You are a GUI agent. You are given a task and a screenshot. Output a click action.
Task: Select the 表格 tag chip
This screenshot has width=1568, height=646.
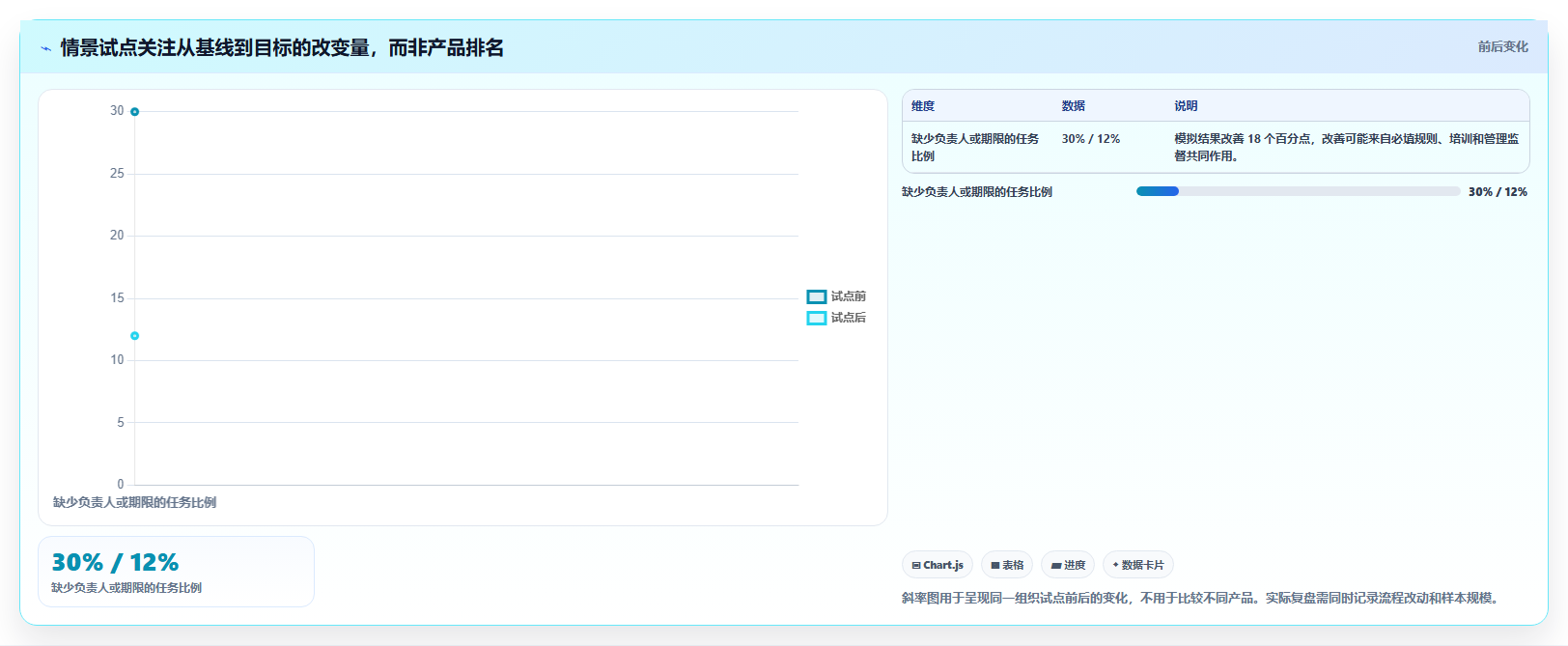click(1007, 565)
